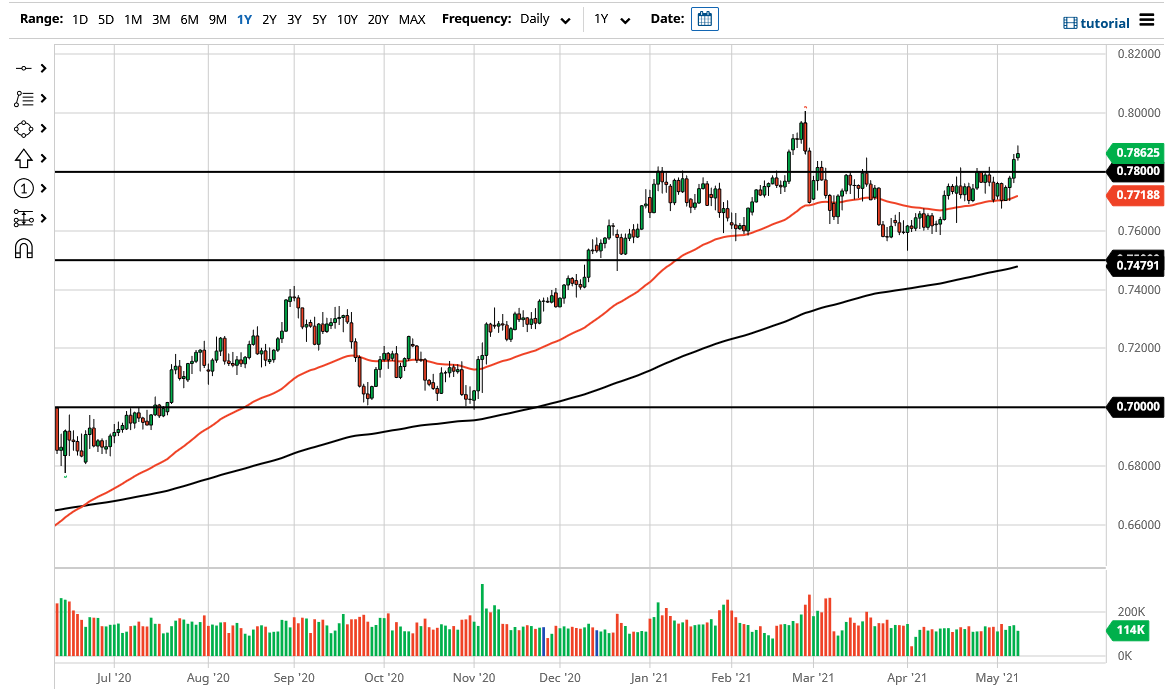The height and width of the screenshot is (693, 1169).
Task: Select the multi-segment line drawing tool
Action: pos(25,98)
